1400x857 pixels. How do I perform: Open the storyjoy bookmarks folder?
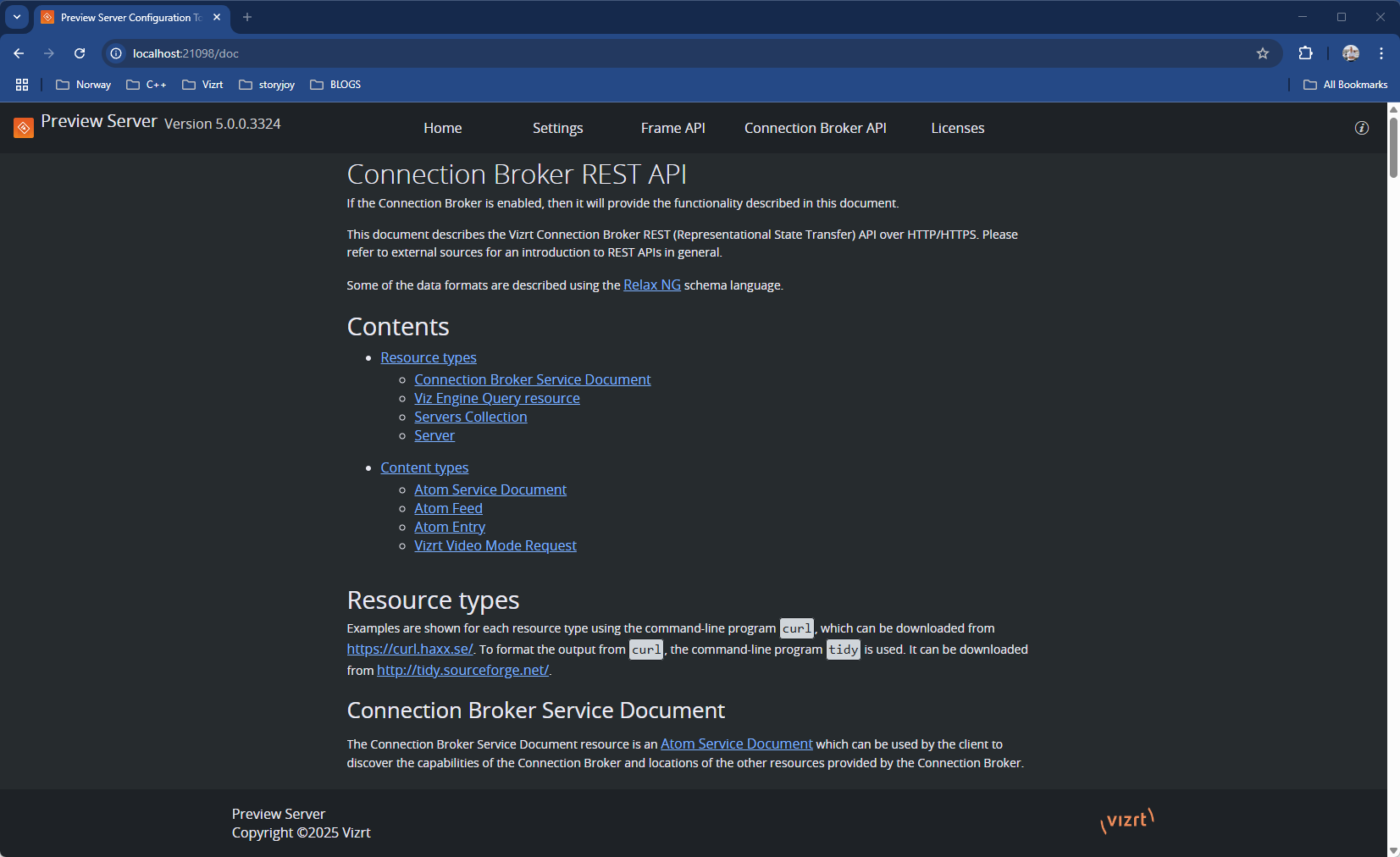(x=267, y=85)
